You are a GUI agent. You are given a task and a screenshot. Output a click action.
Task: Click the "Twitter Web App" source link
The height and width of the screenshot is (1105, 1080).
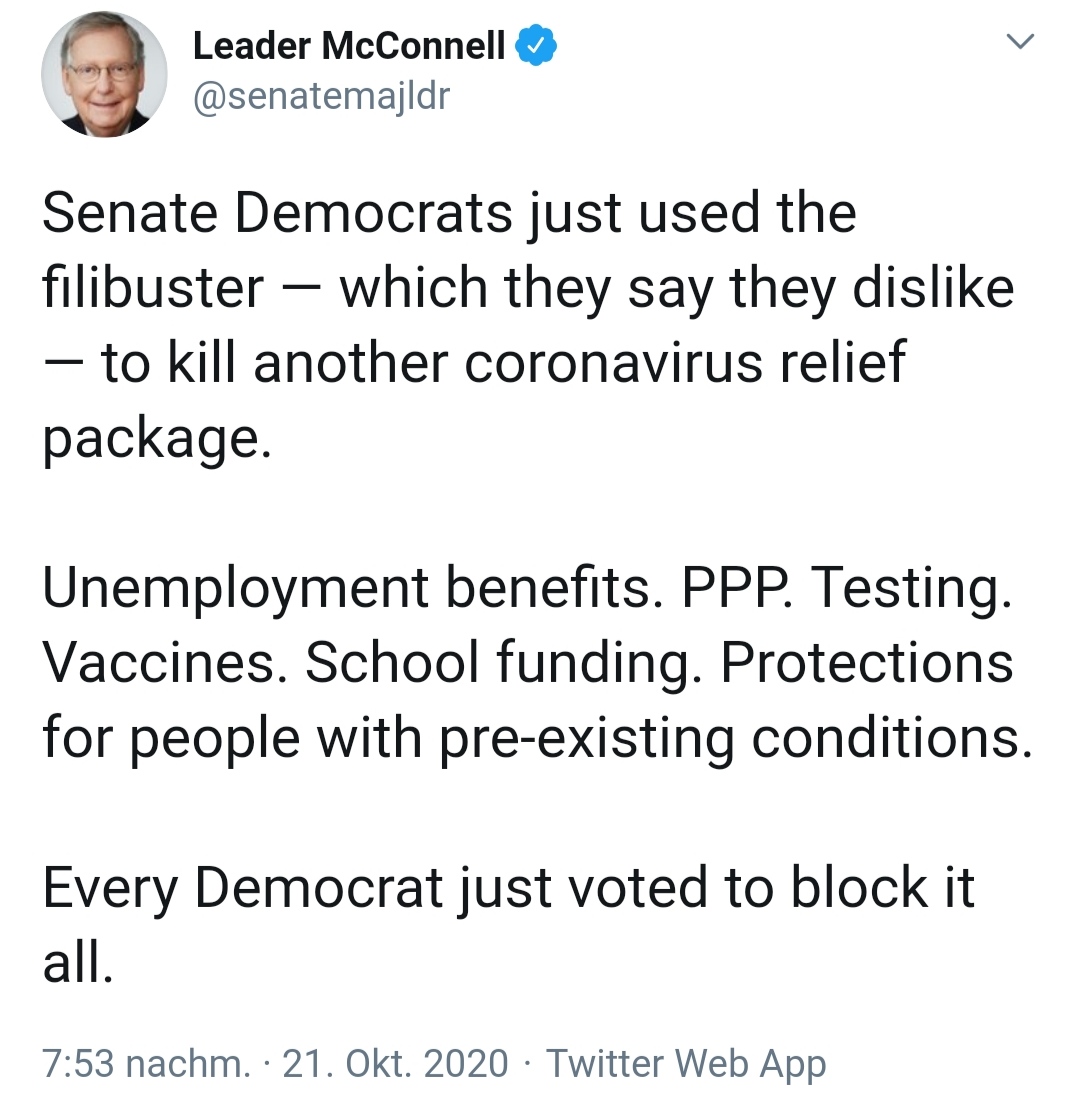(x=687, y=1063)
